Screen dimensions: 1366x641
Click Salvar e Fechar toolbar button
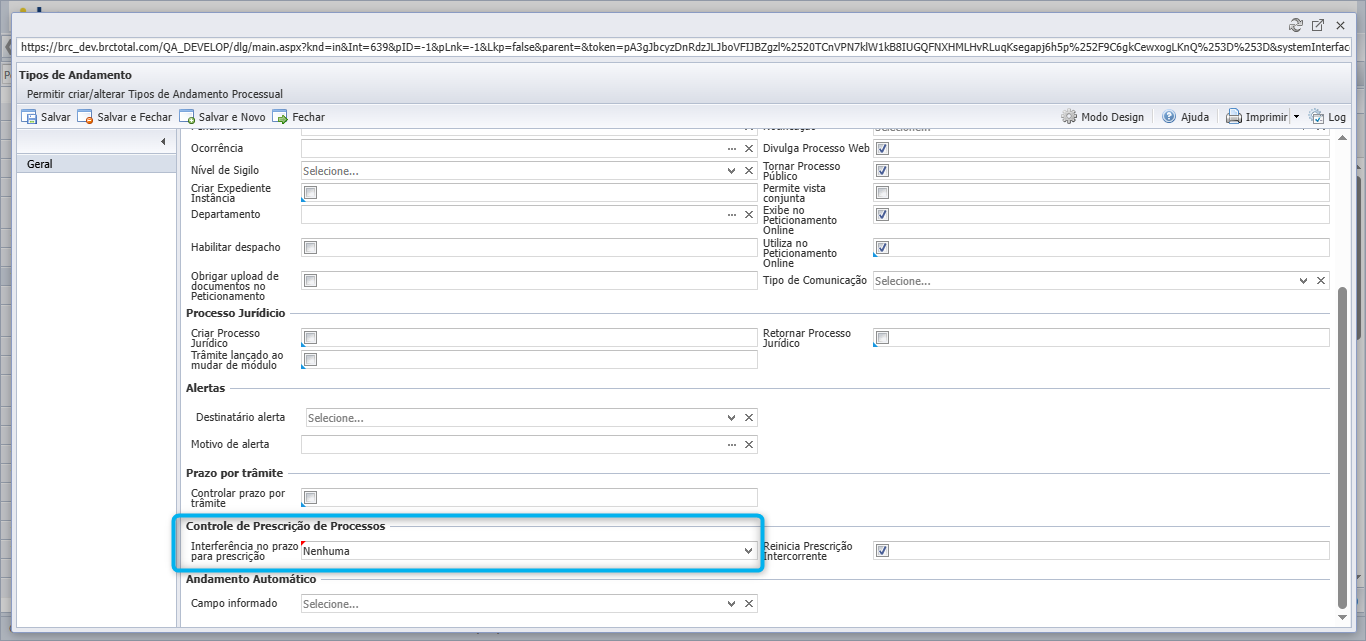coord(125,117)
